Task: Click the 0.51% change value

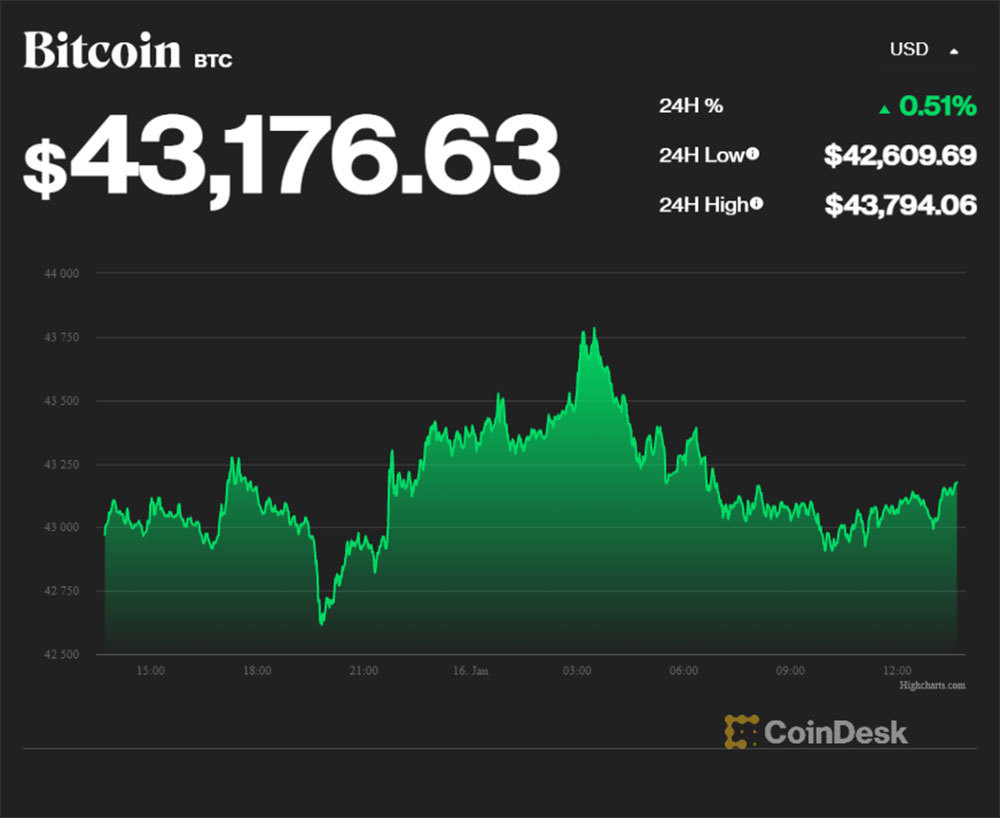Action: pos(937,105)
